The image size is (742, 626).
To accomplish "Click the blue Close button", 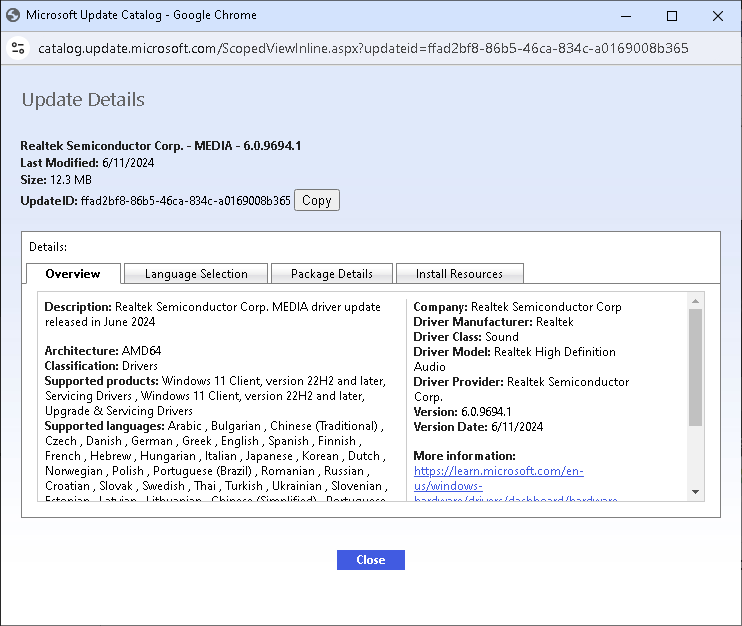I will 371,560.
